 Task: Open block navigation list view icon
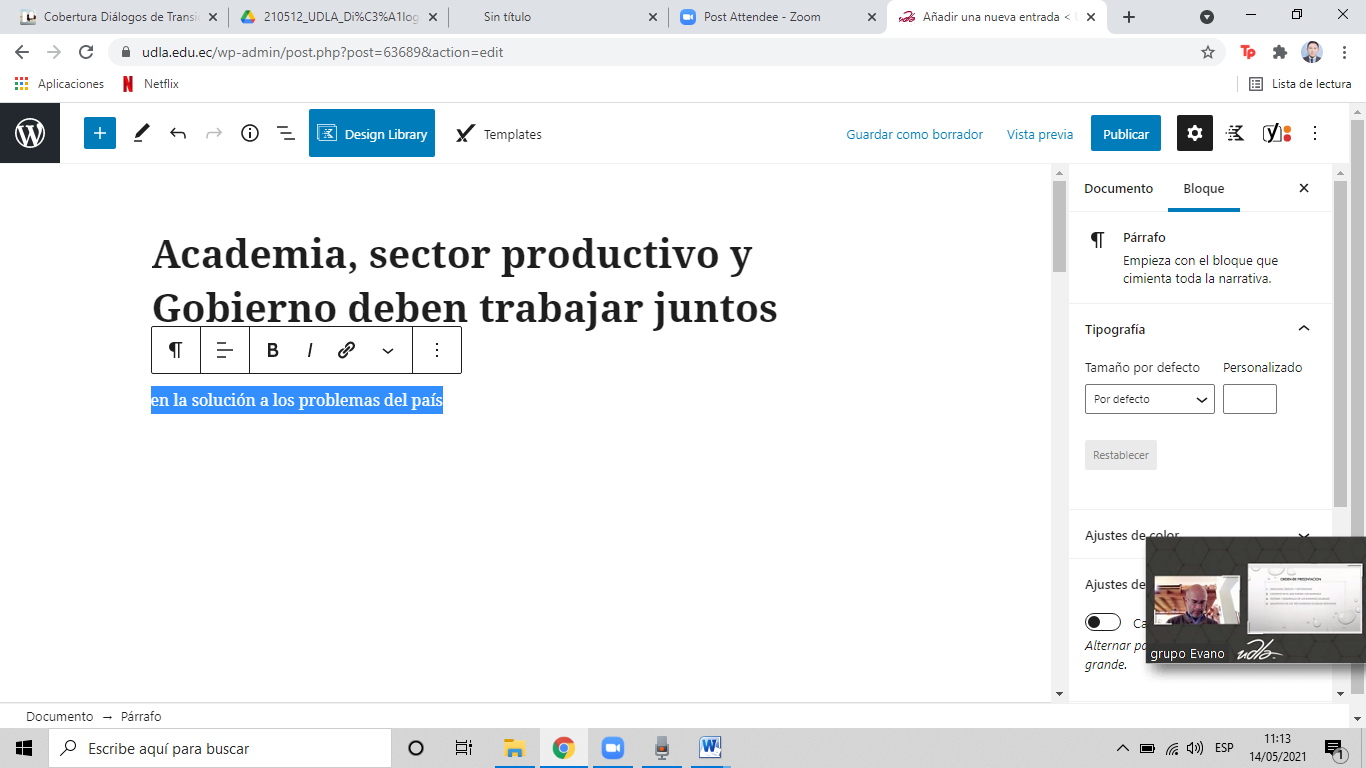pos(285,133)
